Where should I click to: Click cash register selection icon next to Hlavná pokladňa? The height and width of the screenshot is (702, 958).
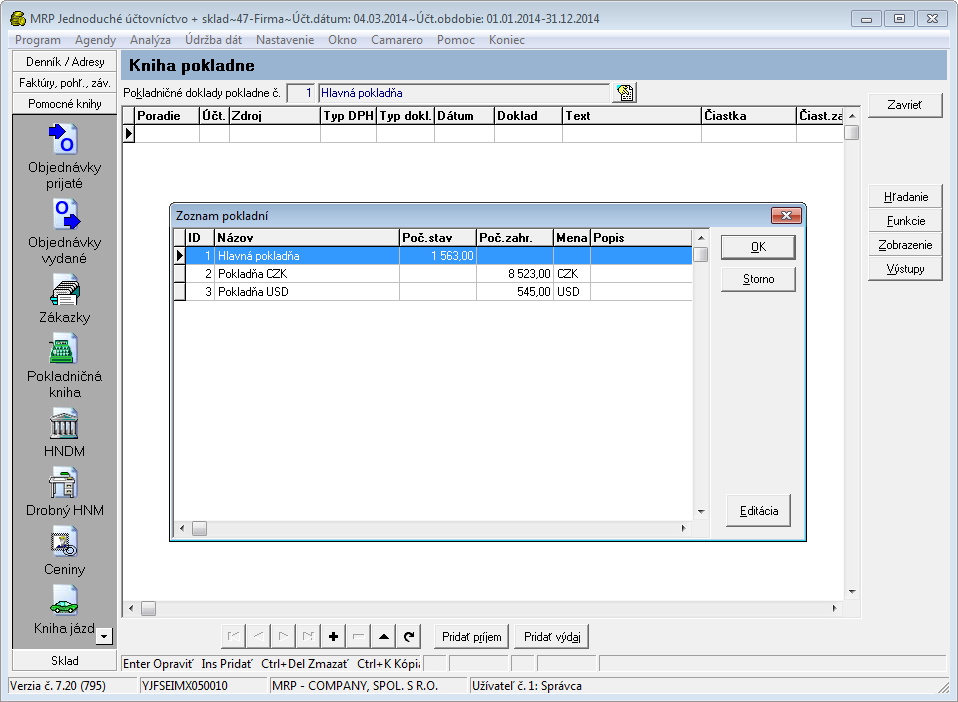coord(625,93)
